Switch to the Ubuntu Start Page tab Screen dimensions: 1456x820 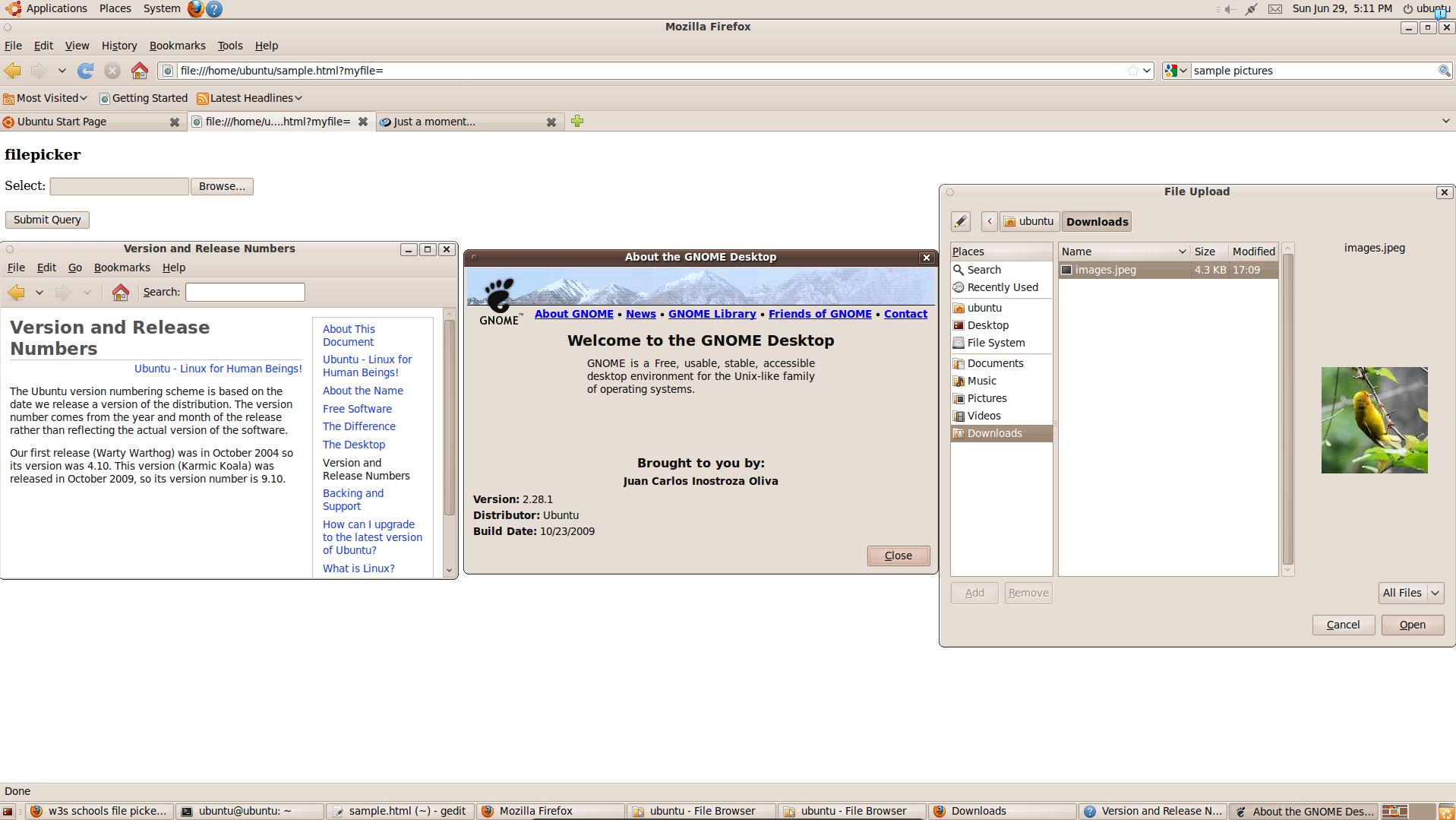pyautogui.click(x=92, y=122)
